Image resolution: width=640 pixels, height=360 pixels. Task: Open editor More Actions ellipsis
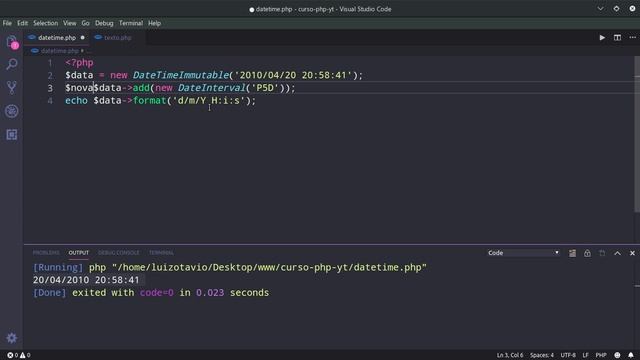pyautogui.click(x=632, y=38)
